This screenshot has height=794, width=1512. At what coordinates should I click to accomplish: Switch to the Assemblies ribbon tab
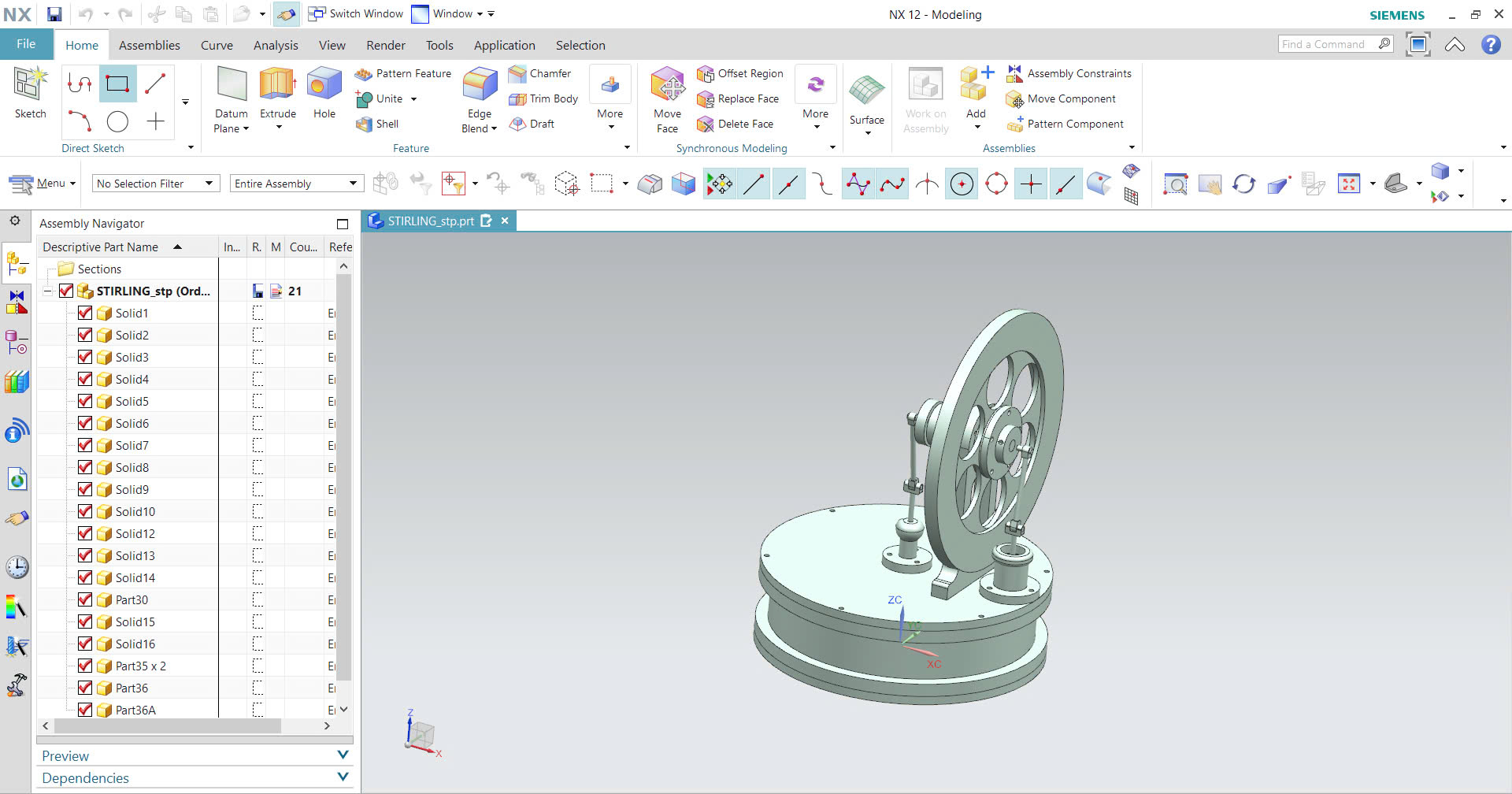149,45
